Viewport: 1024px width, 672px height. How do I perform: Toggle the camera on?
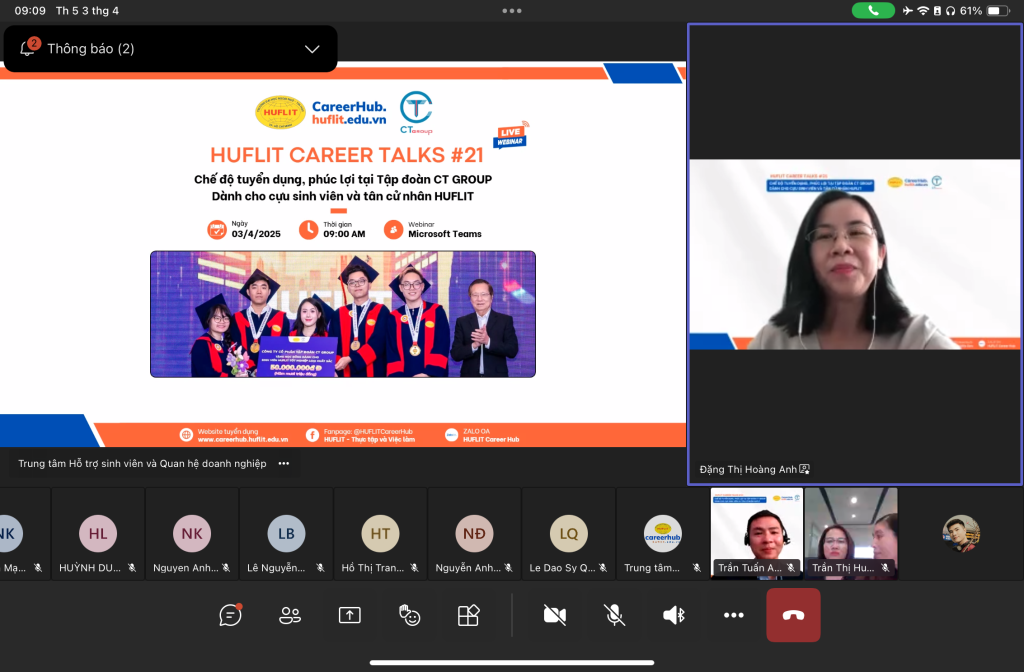point(554,615)
